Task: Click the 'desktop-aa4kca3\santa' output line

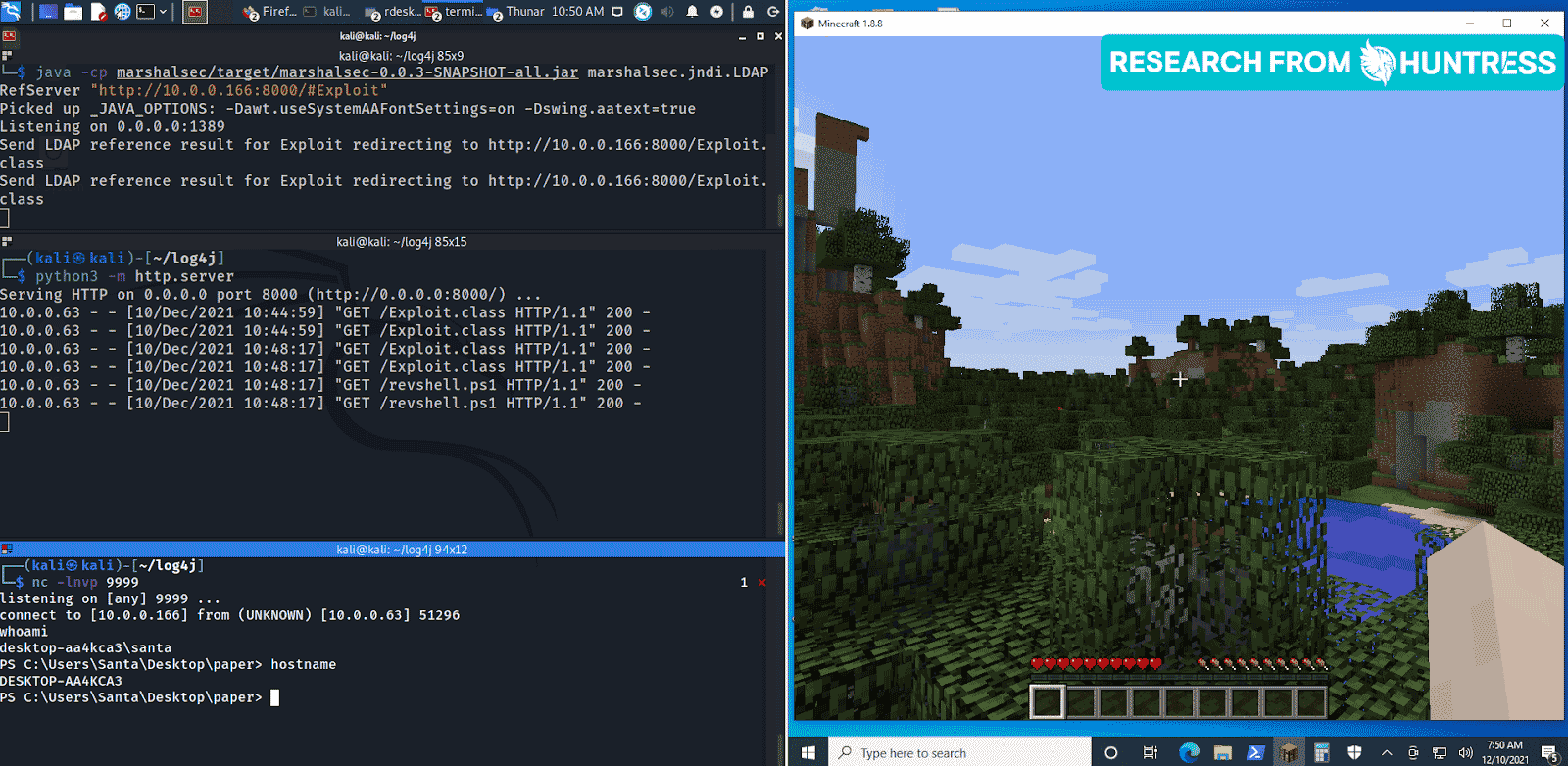Action: [85, 647]
